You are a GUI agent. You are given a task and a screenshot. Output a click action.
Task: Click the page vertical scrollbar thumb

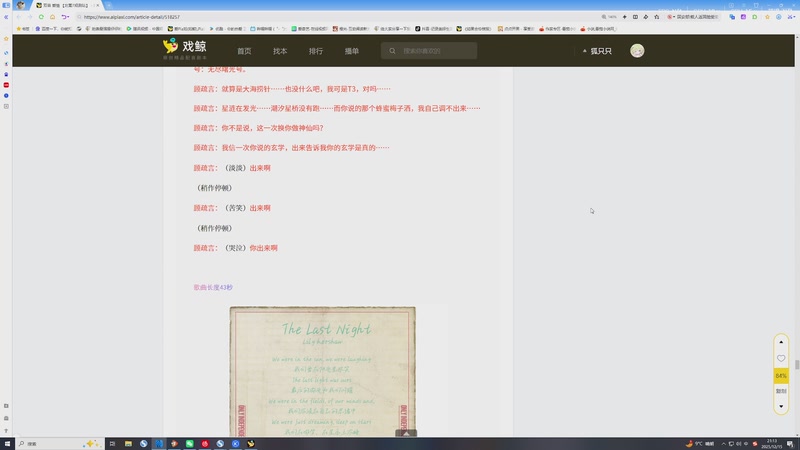797,365
